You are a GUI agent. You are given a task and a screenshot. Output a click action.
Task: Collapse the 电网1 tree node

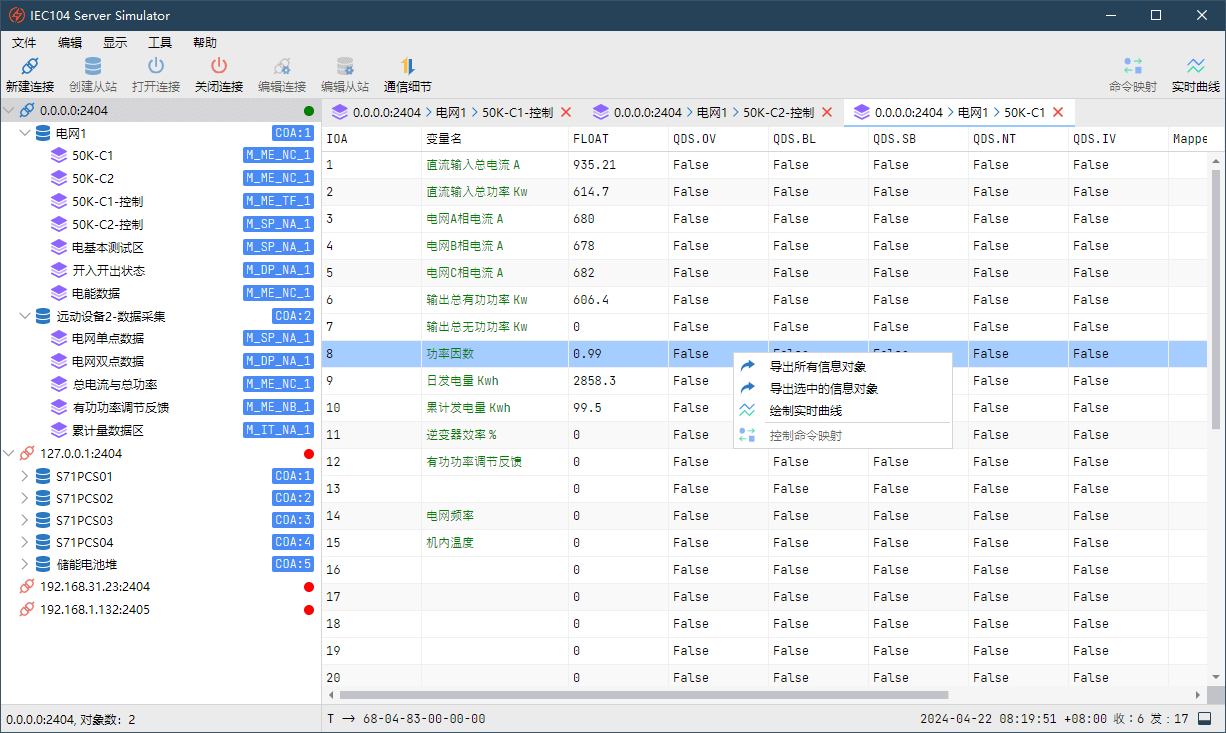pyautogui.click(x=25, y=133)
